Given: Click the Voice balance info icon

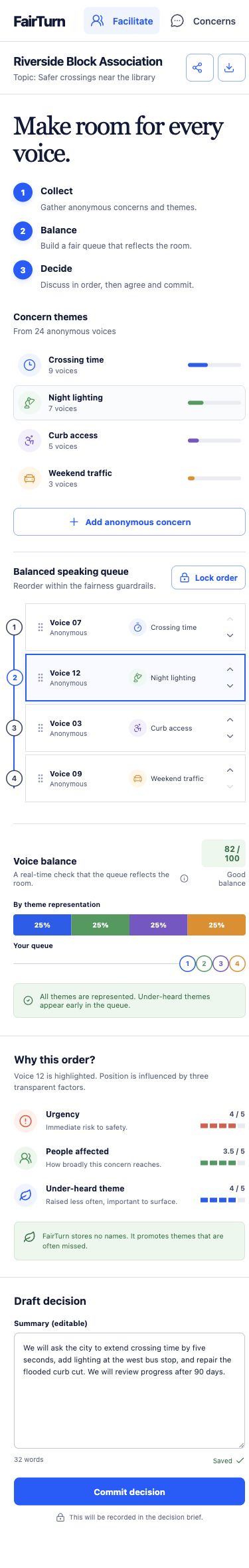Looking at the screenshot, I should pos(185,878).
